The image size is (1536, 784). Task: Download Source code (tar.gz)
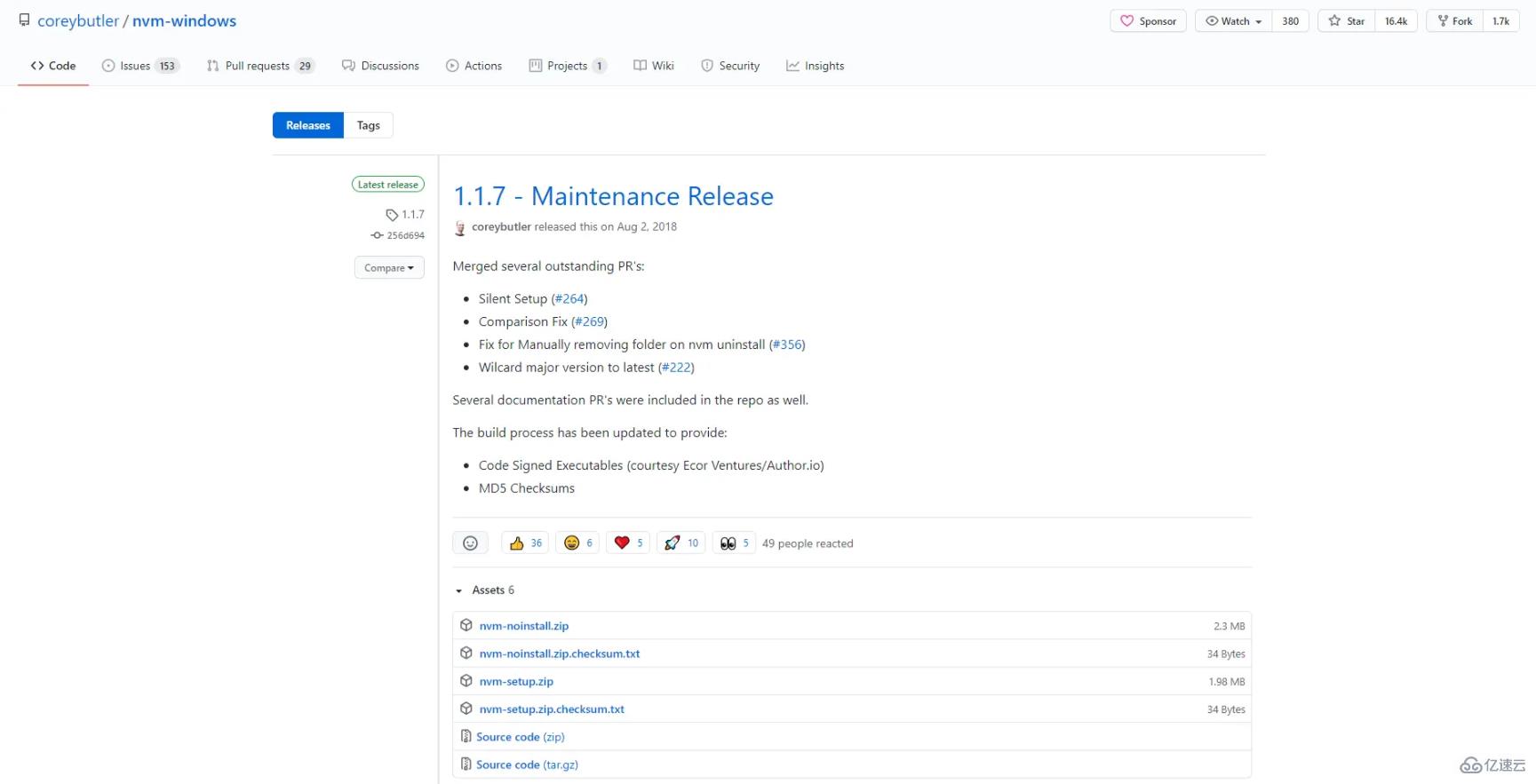pos(527,764)
